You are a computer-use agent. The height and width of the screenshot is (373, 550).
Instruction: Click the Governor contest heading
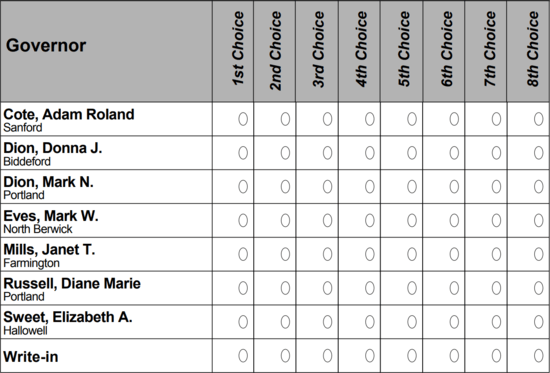tap(46, 46)
